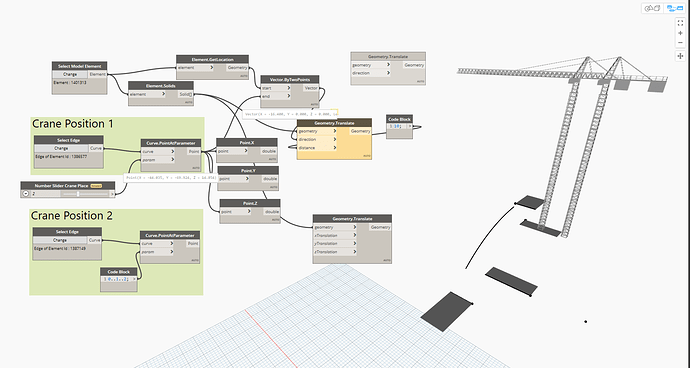Click the Code Block 0..1..2 text
This screenshot has height=368, width=690.
pyautogui.click(x=118, y=279)
